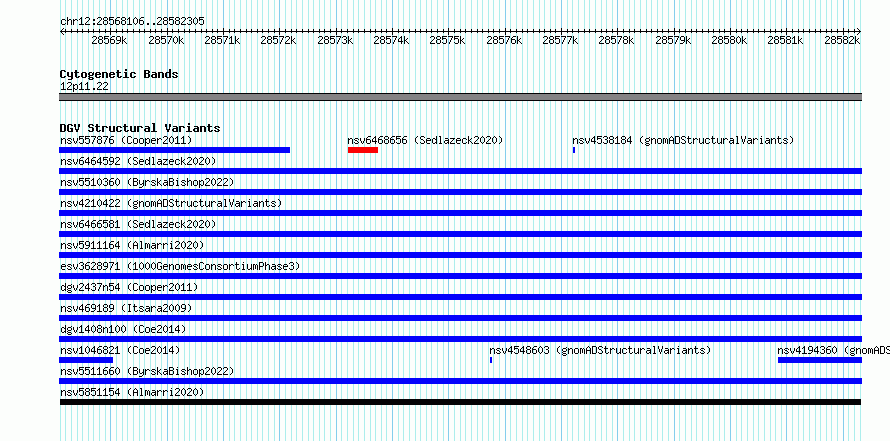Image resolution: width=890 pixels, height=441 pixels.
Task: Click the blue bar under nsv469189
Action: tap(460, 318)
